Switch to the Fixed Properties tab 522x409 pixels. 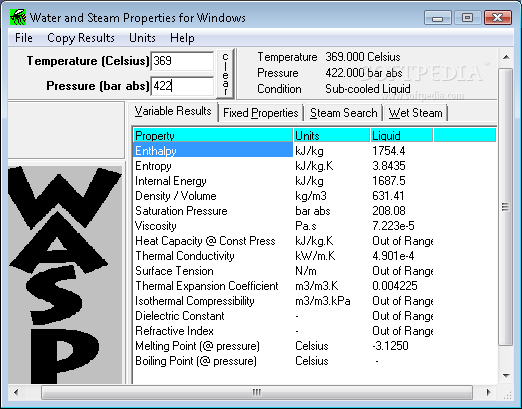(261, 113)
